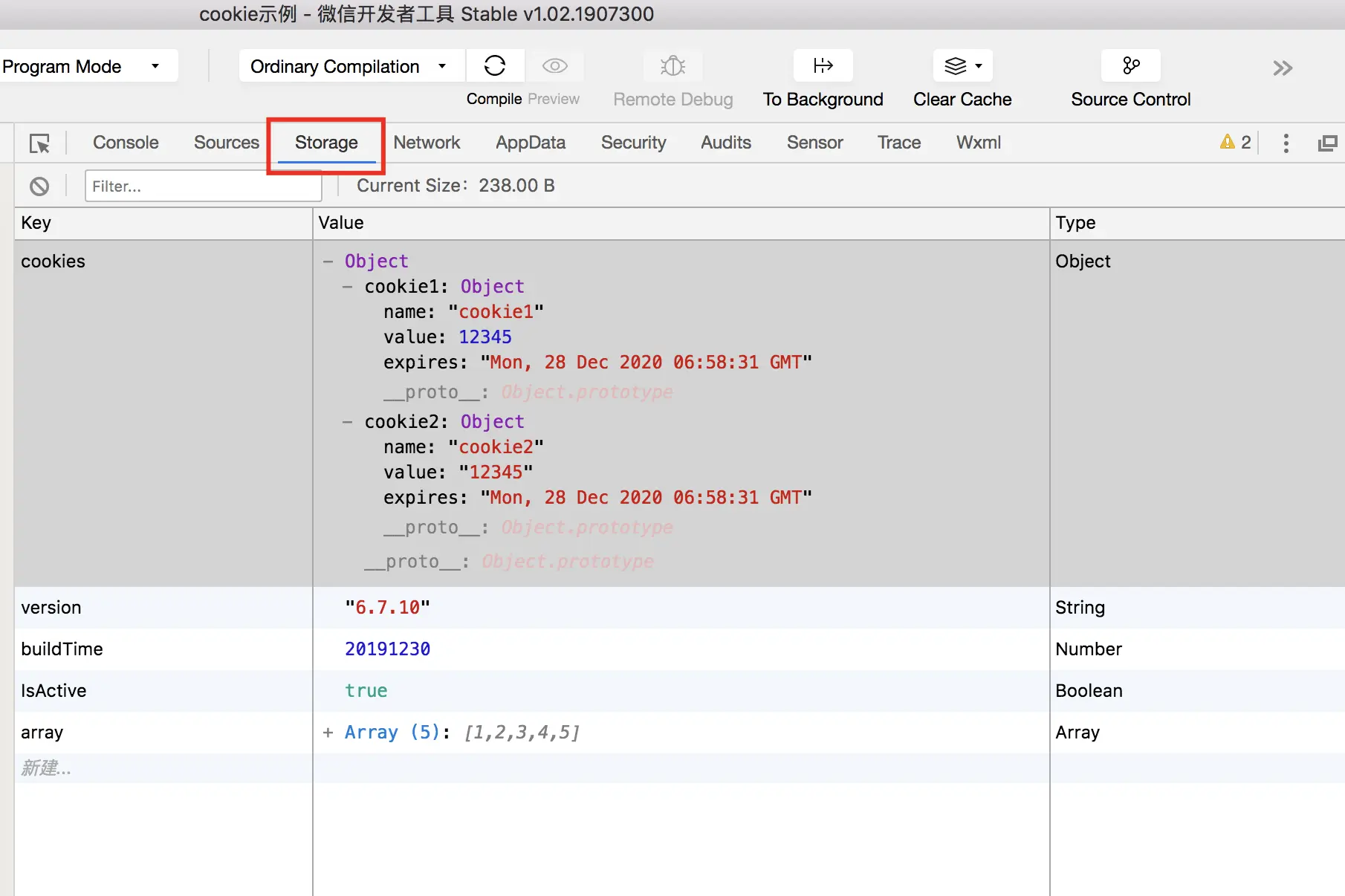Screen dimensions: 1345x896
Task: Click the Source Control label
Action: [x=1131, y=100]
